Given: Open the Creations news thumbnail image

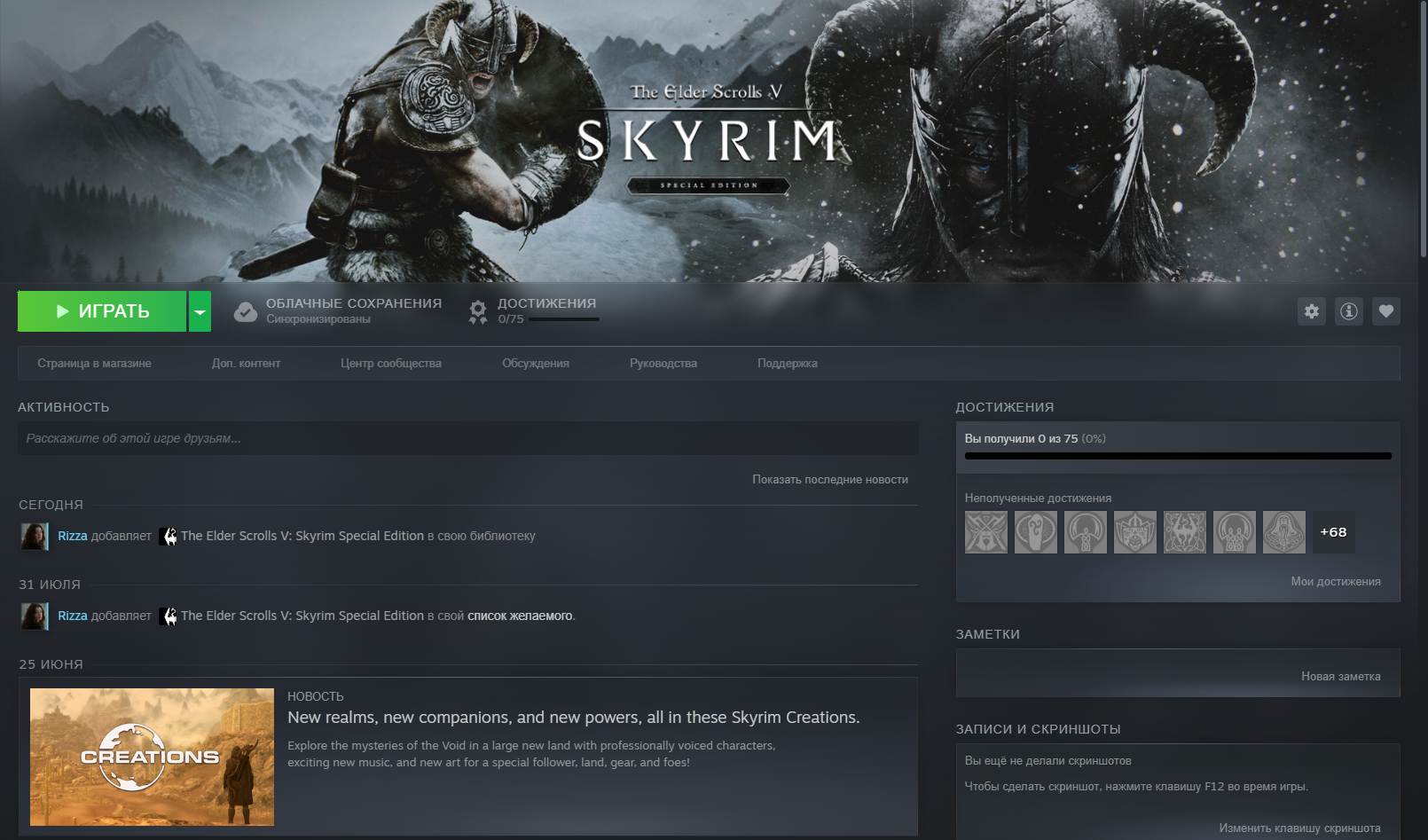Looking at the screenshot, I should click(x=152, y=757).
